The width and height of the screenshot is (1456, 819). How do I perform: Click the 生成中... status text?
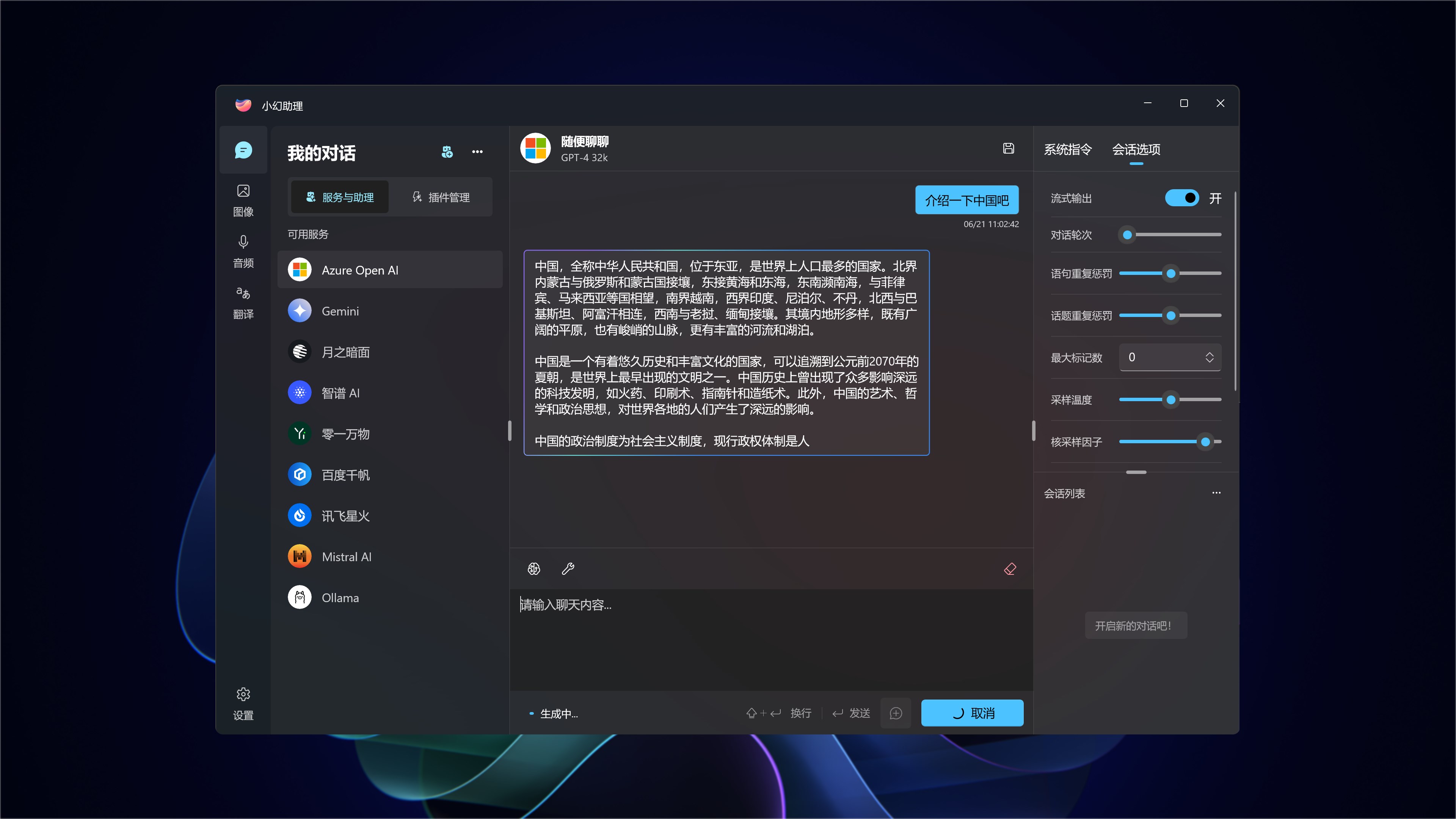pos(559,714)
